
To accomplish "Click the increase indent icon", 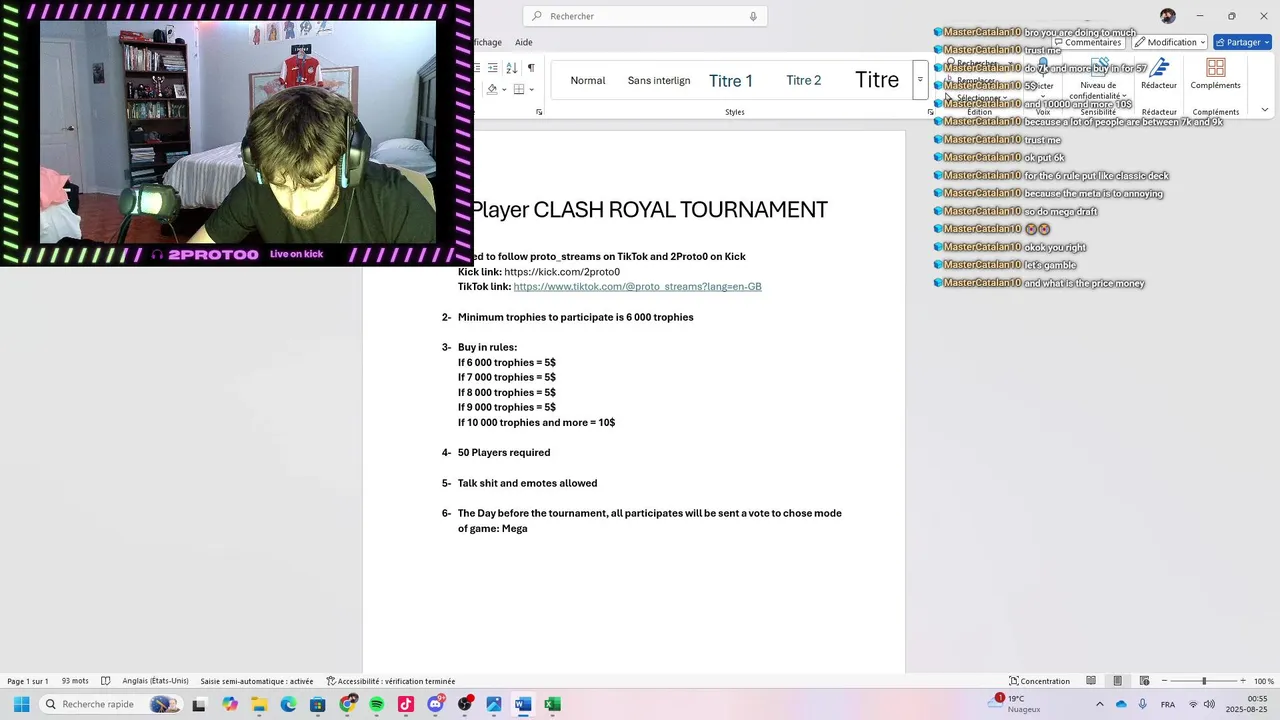I will 492,67.
